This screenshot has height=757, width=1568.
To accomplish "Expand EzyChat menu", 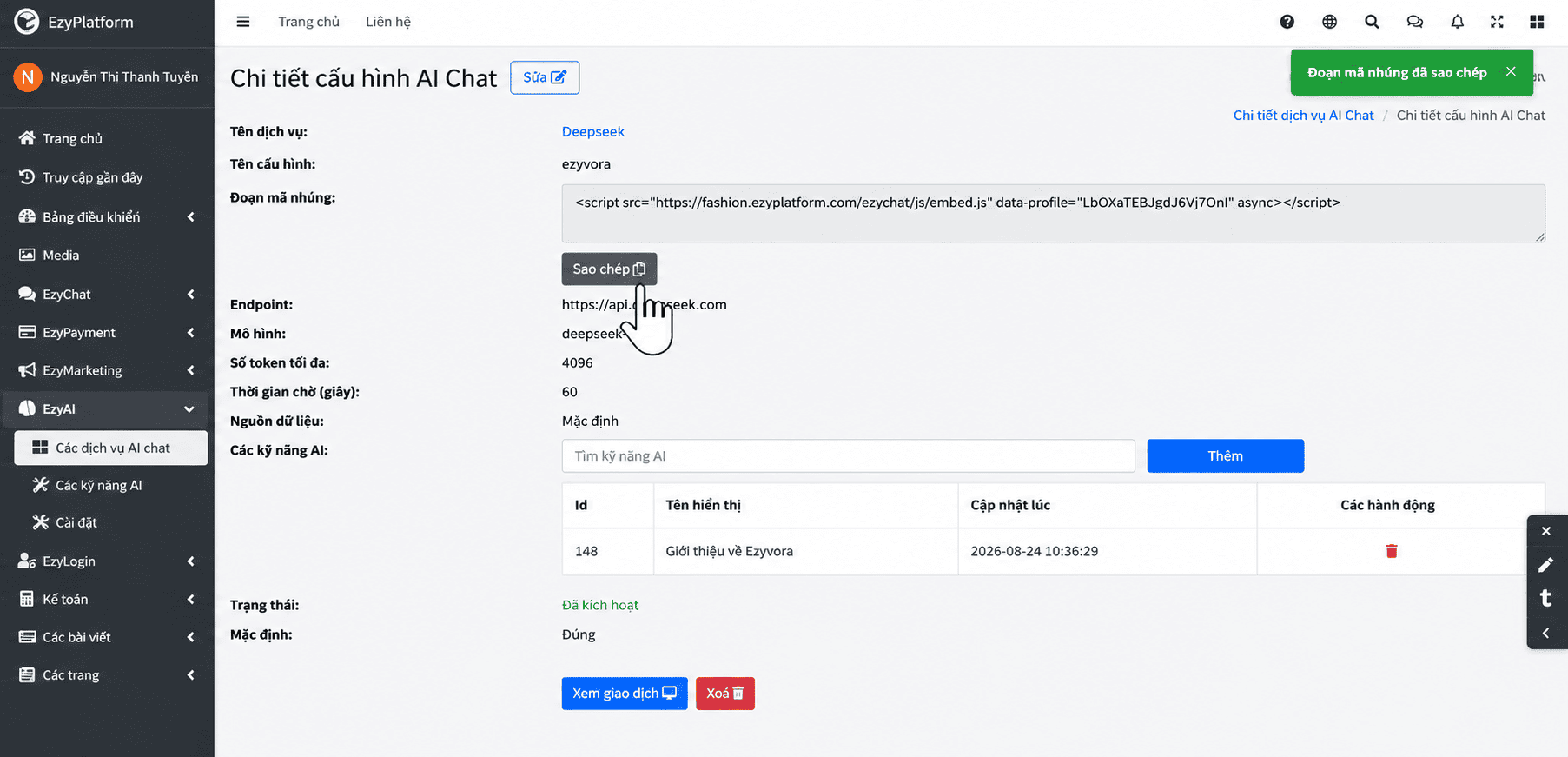I will [x=107, y=294].
